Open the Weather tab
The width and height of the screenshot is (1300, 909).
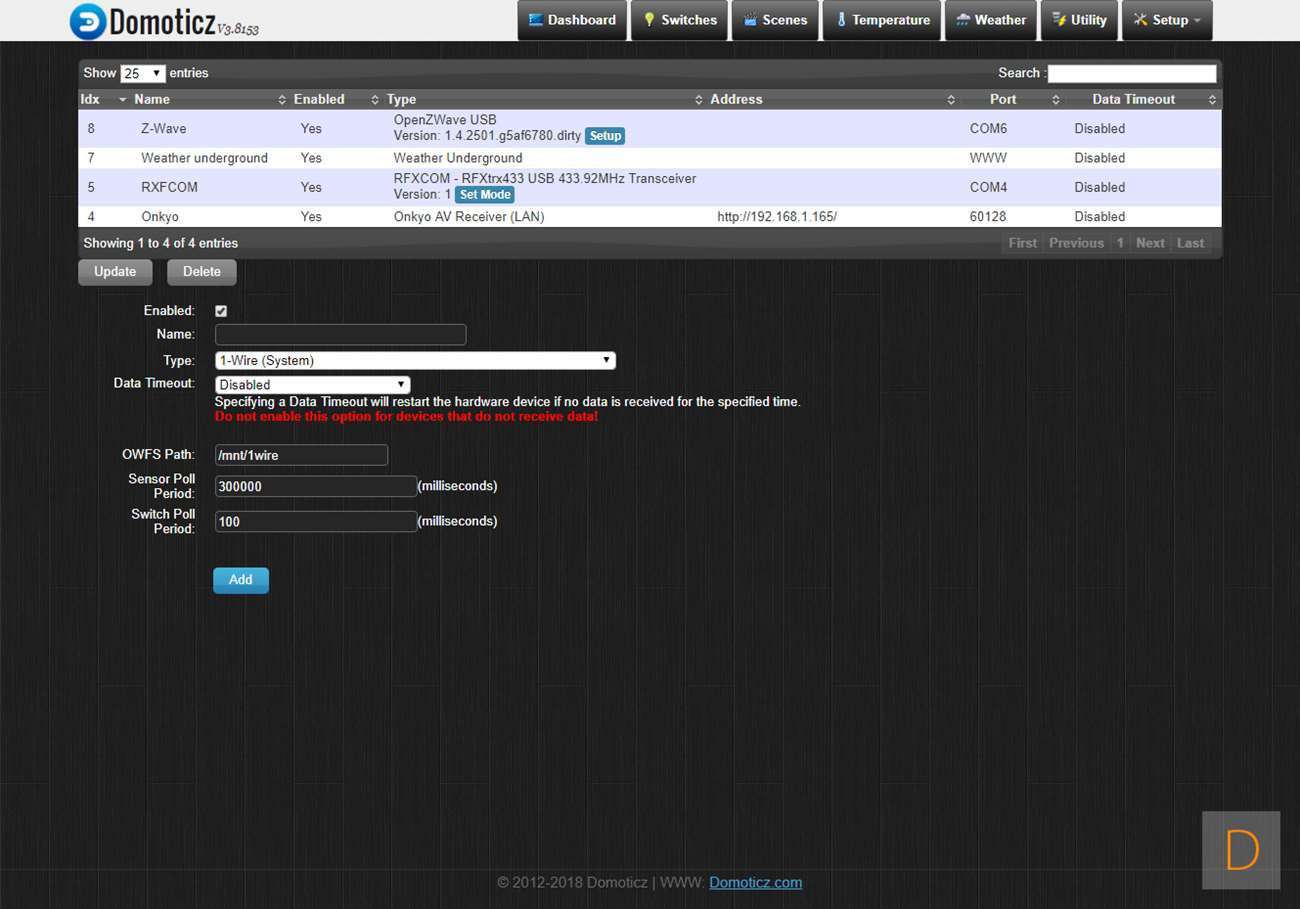pyautogui.click(x=991, y=20)
